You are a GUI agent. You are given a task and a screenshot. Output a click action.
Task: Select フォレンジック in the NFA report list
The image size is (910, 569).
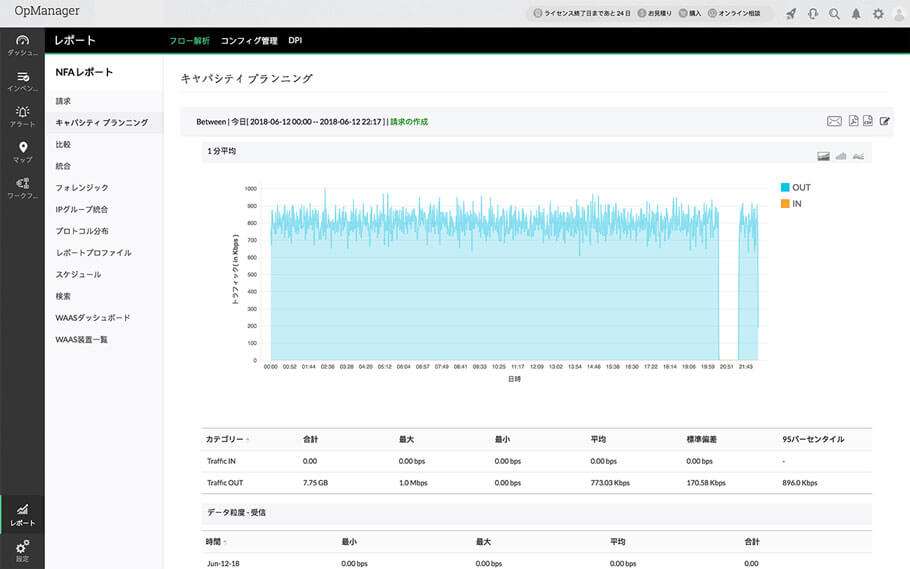(x=82, y=187)
